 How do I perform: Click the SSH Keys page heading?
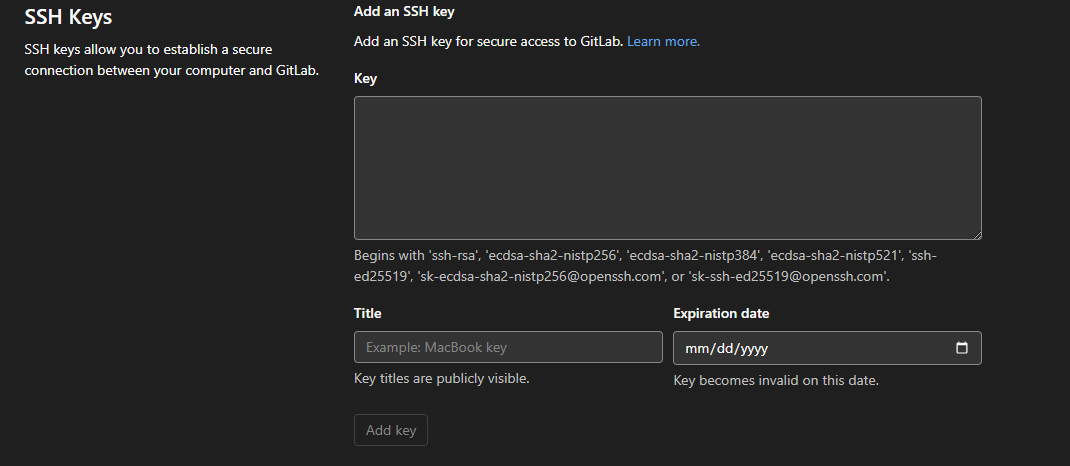tap(68, 17)
